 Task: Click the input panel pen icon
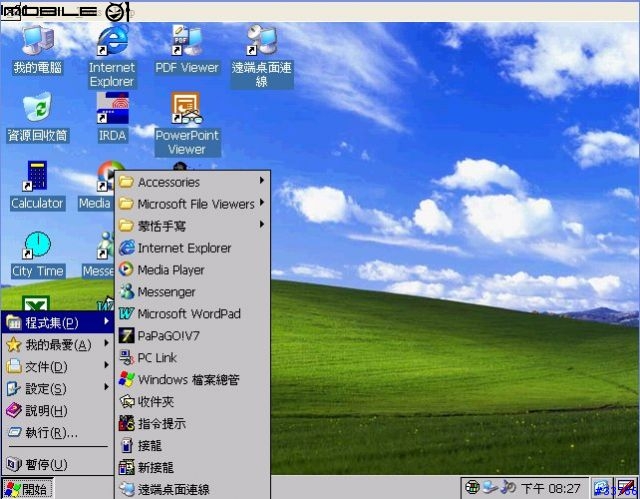pyautogui.click(x=626, y=488)
